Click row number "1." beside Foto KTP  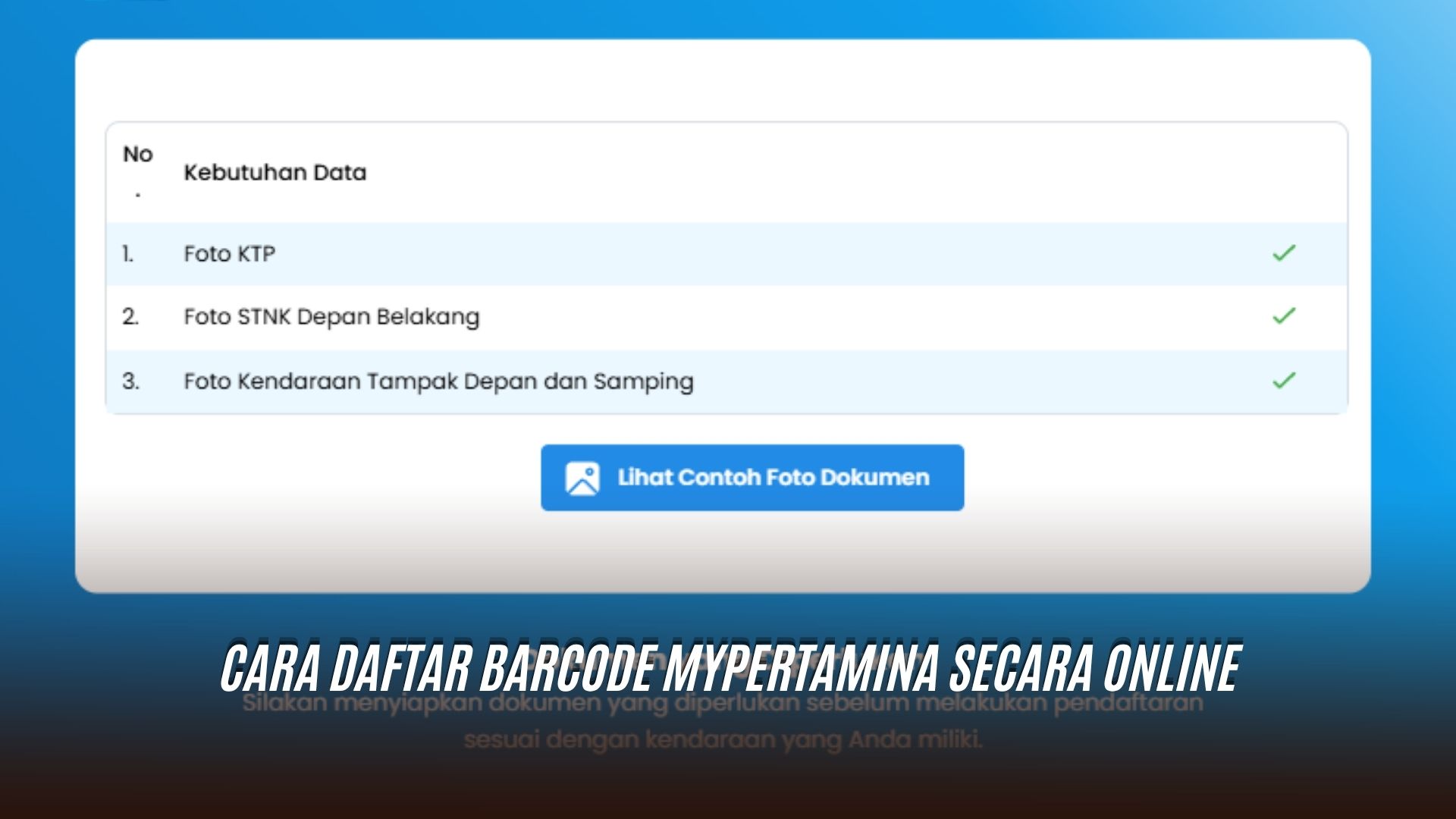(128, 254)
